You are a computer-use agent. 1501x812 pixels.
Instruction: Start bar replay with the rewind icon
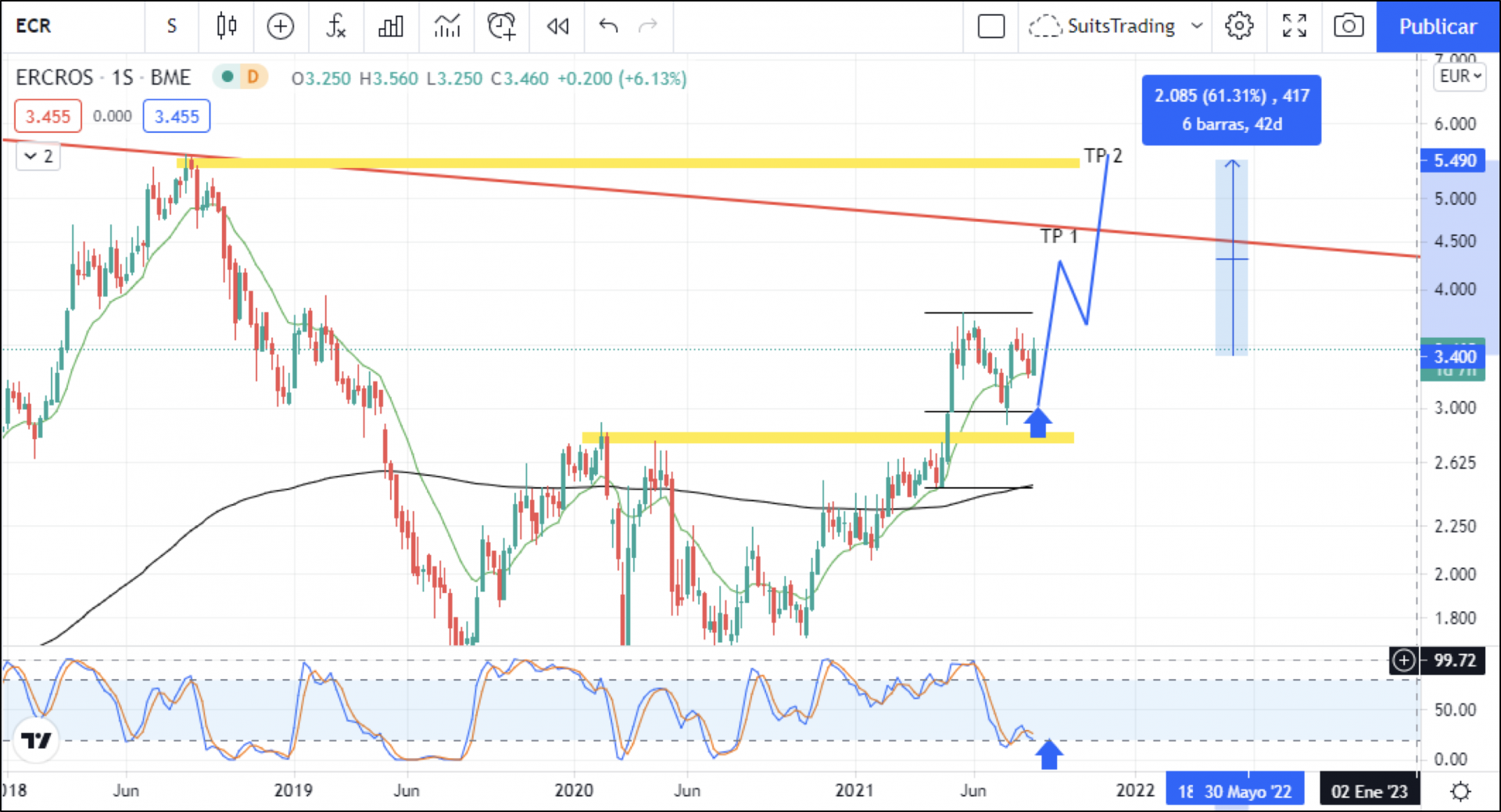tap(557, 27)
